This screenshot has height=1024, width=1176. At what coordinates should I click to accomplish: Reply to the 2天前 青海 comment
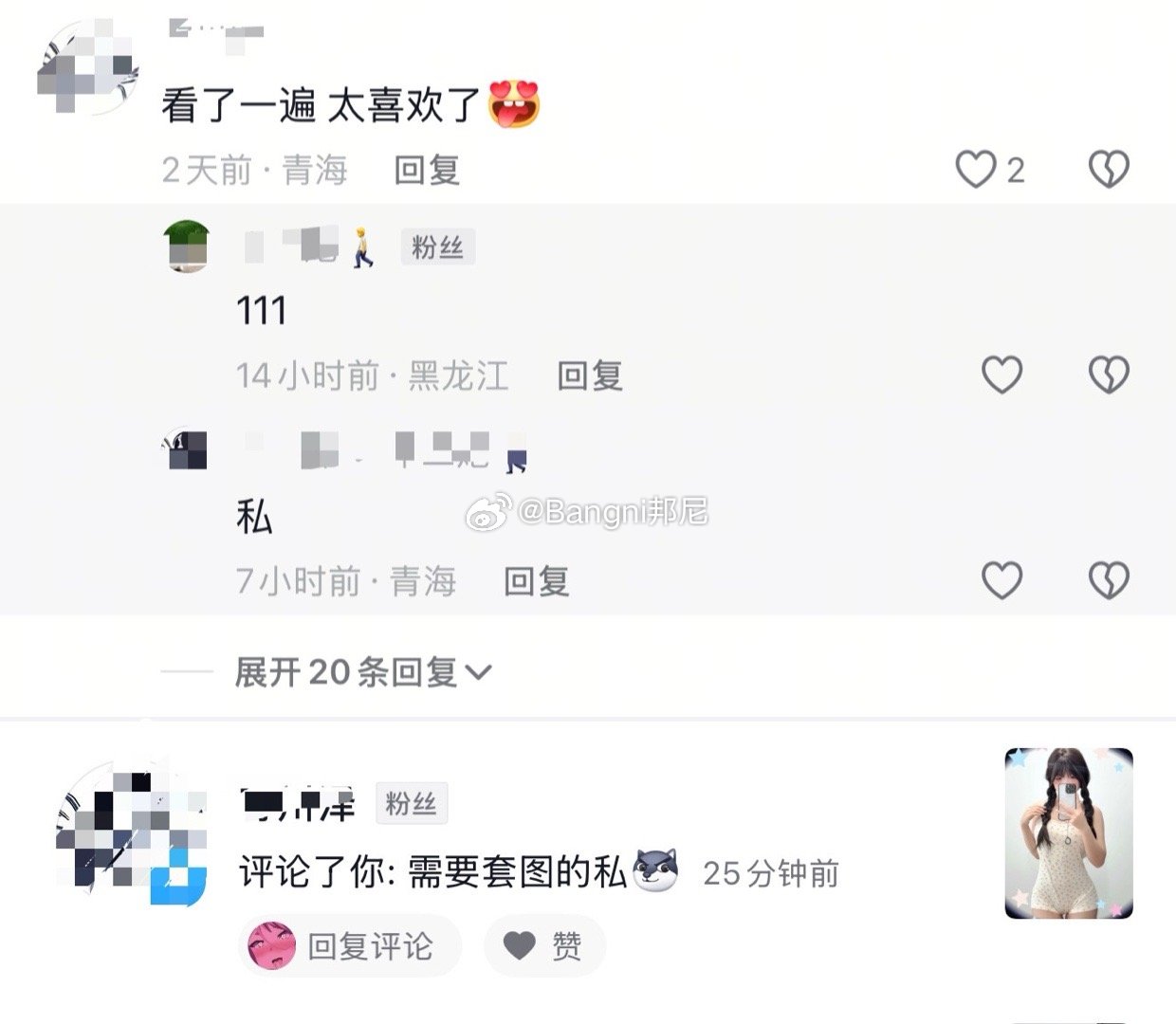(427, 171)
